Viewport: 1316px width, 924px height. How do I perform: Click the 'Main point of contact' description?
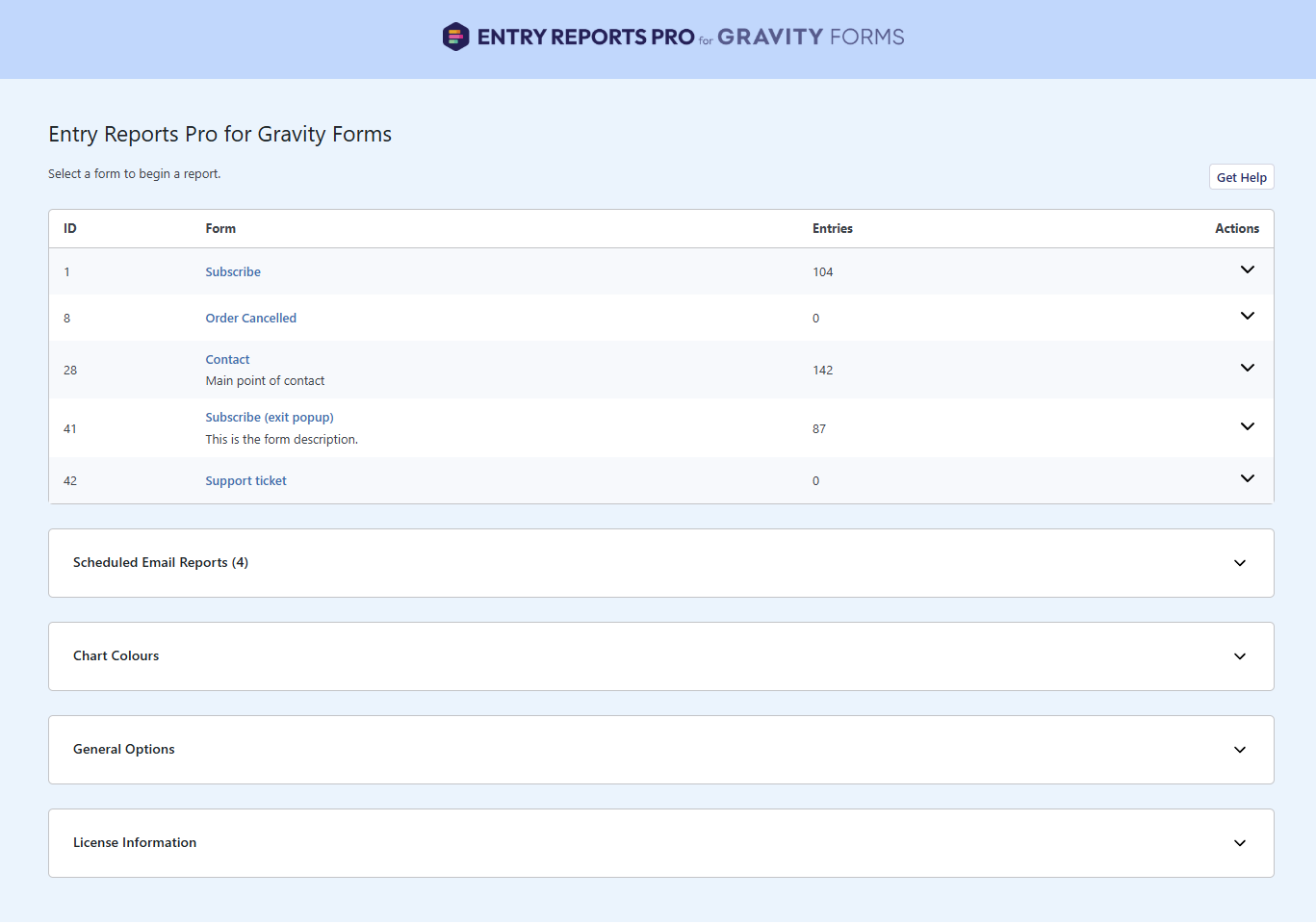coord(265,380)
